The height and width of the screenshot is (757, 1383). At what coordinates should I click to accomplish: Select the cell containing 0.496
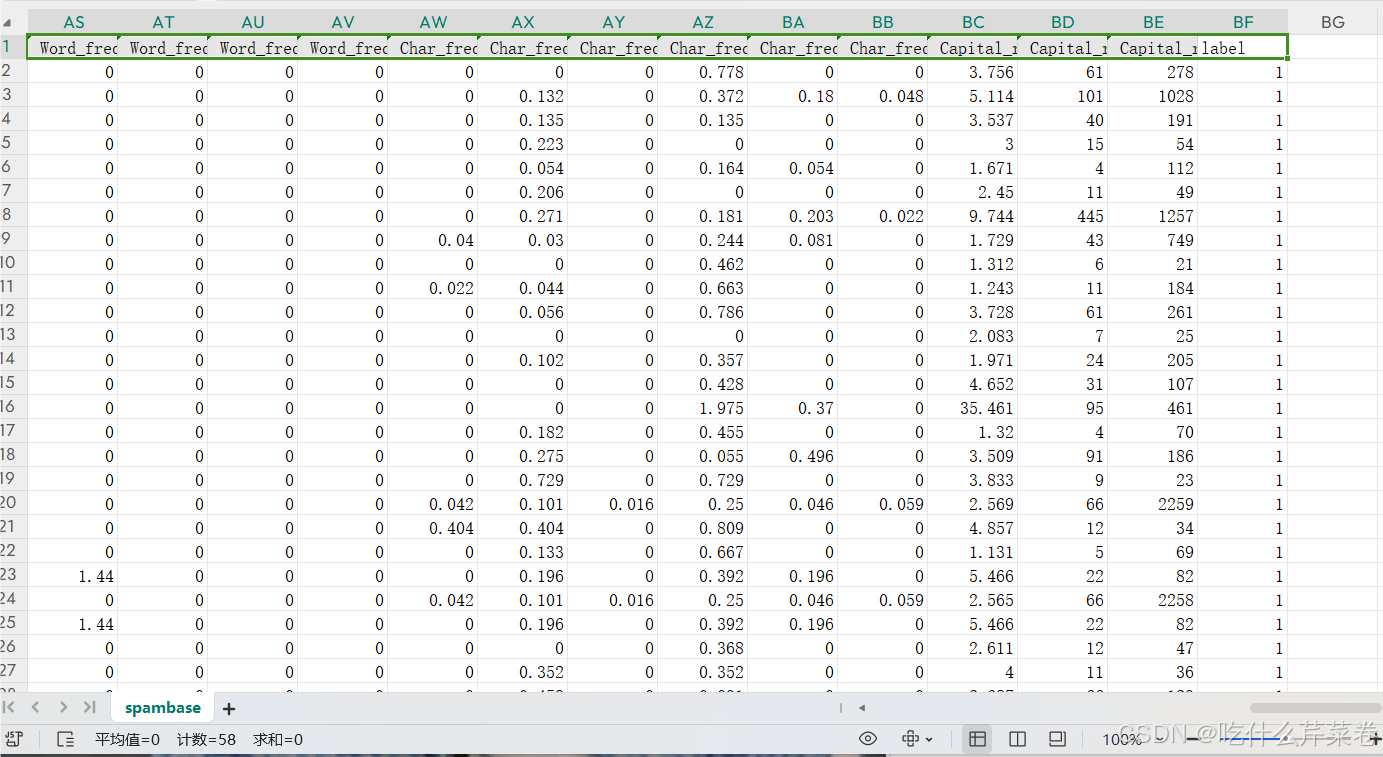[793, 456]
